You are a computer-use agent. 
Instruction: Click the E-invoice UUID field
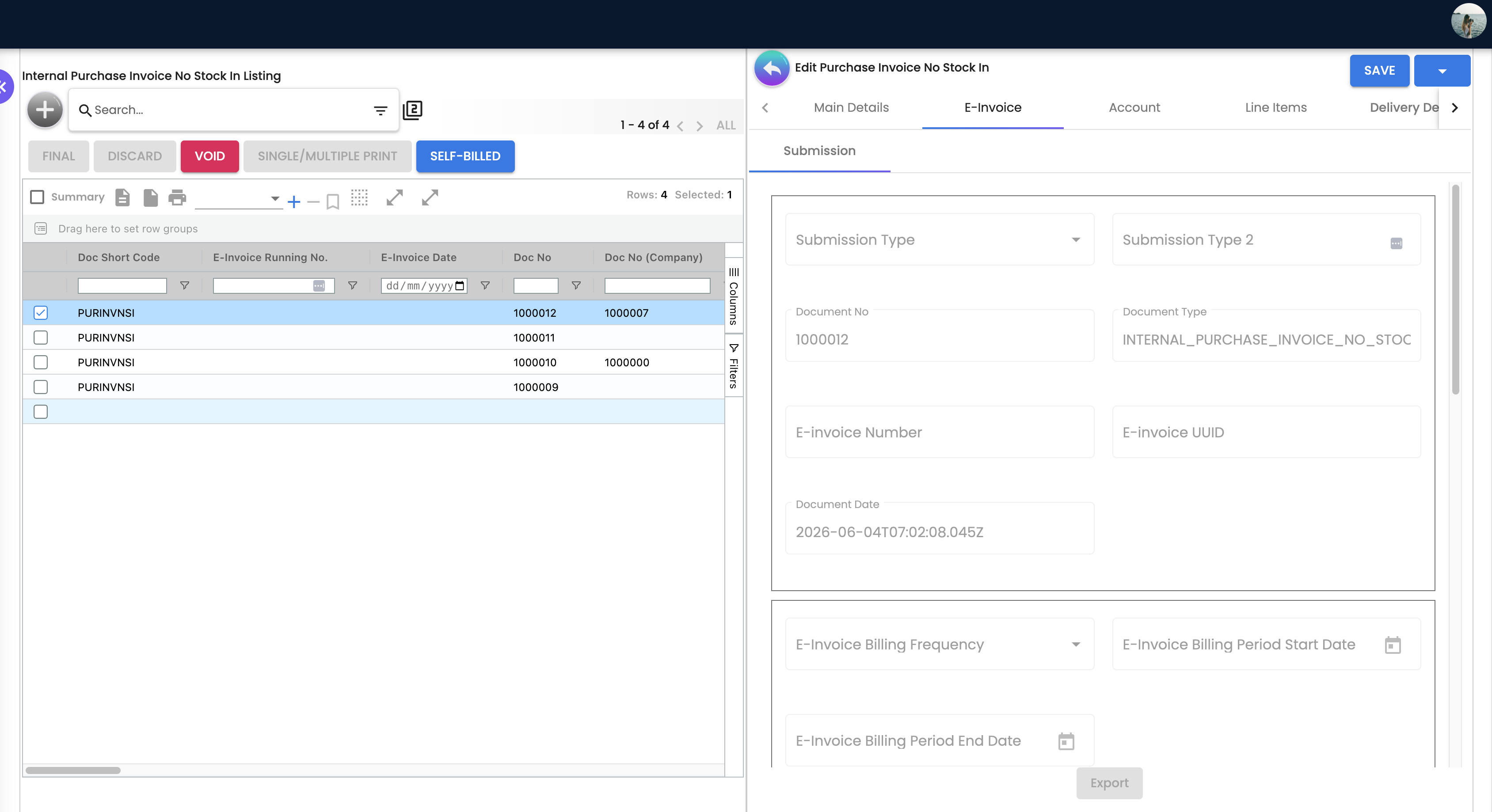click(1266, 432)
